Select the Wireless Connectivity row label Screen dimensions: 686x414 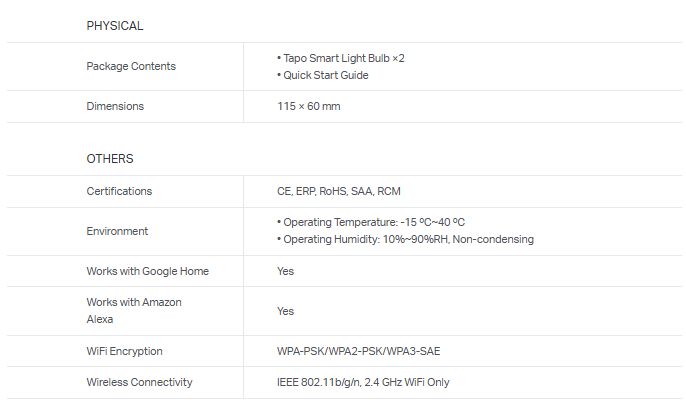click(140, 382)
